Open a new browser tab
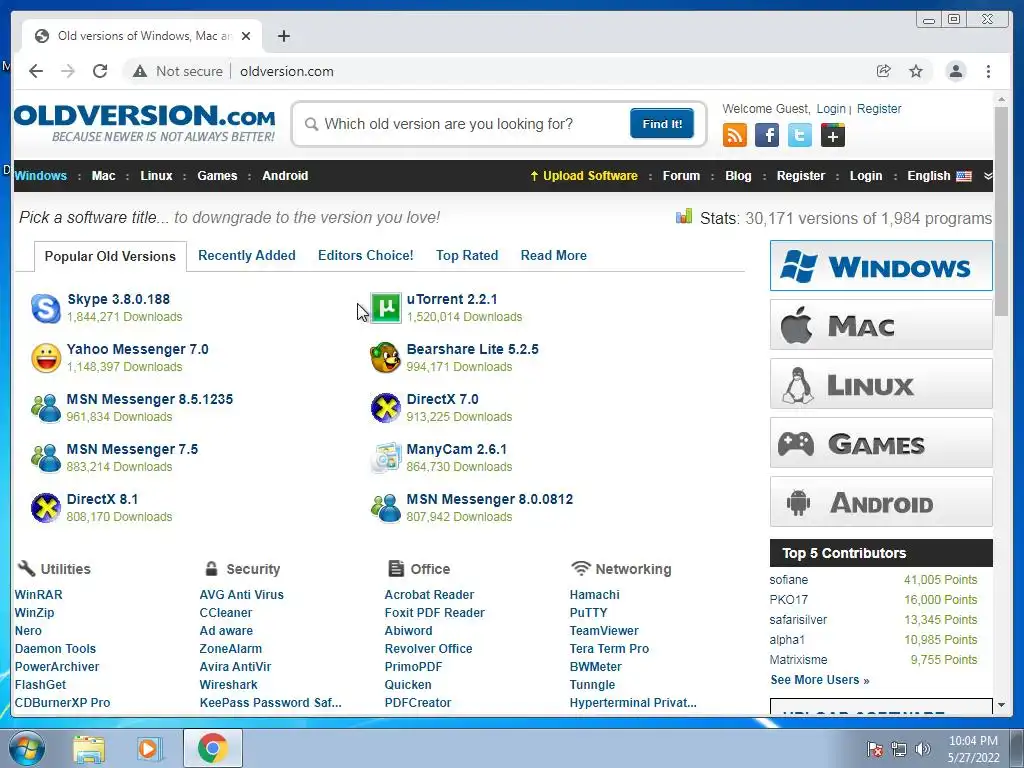This screenshot has height=768, width=1024. pyautogui.click(x=283, y=36)
